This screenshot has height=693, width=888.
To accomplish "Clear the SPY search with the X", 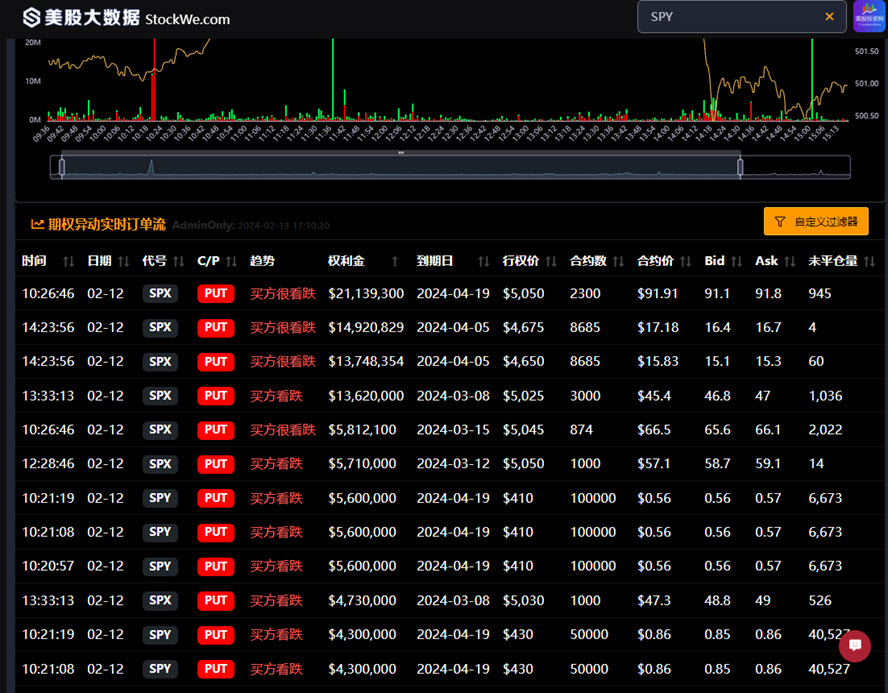I will [829, 17].
